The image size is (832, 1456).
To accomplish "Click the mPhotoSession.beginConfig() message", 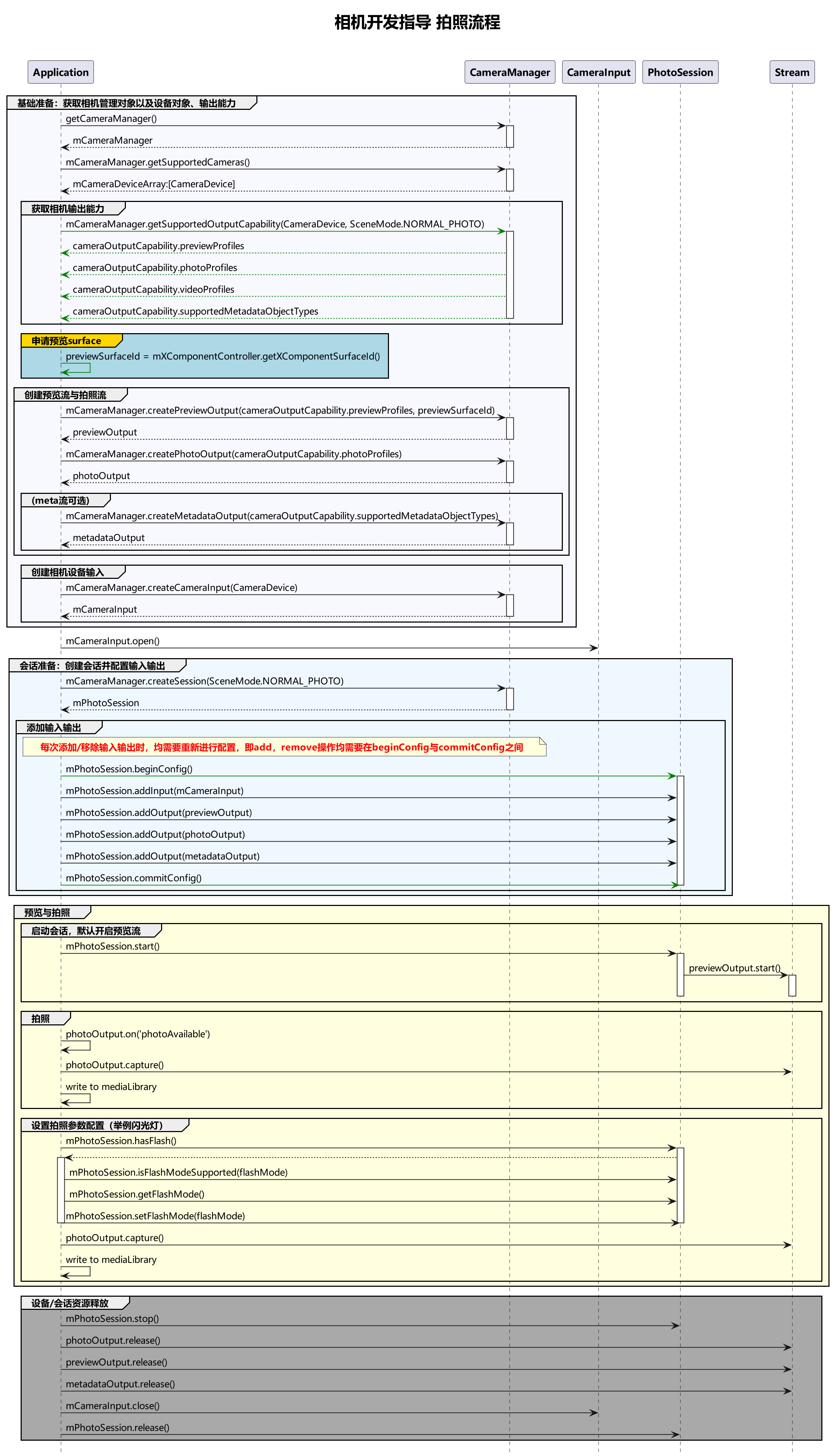I will [x=129, y=769].
